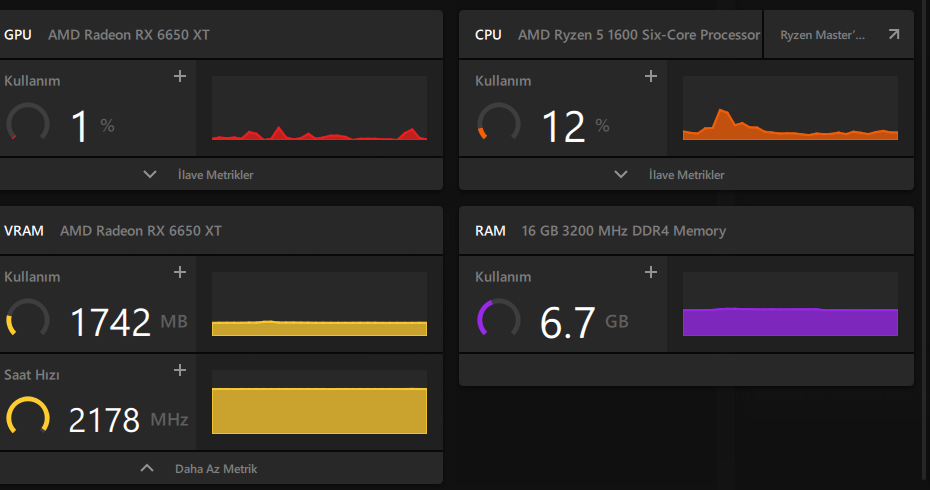Click the plus icon beside CPU Kullanım

[x=651, y=76]
